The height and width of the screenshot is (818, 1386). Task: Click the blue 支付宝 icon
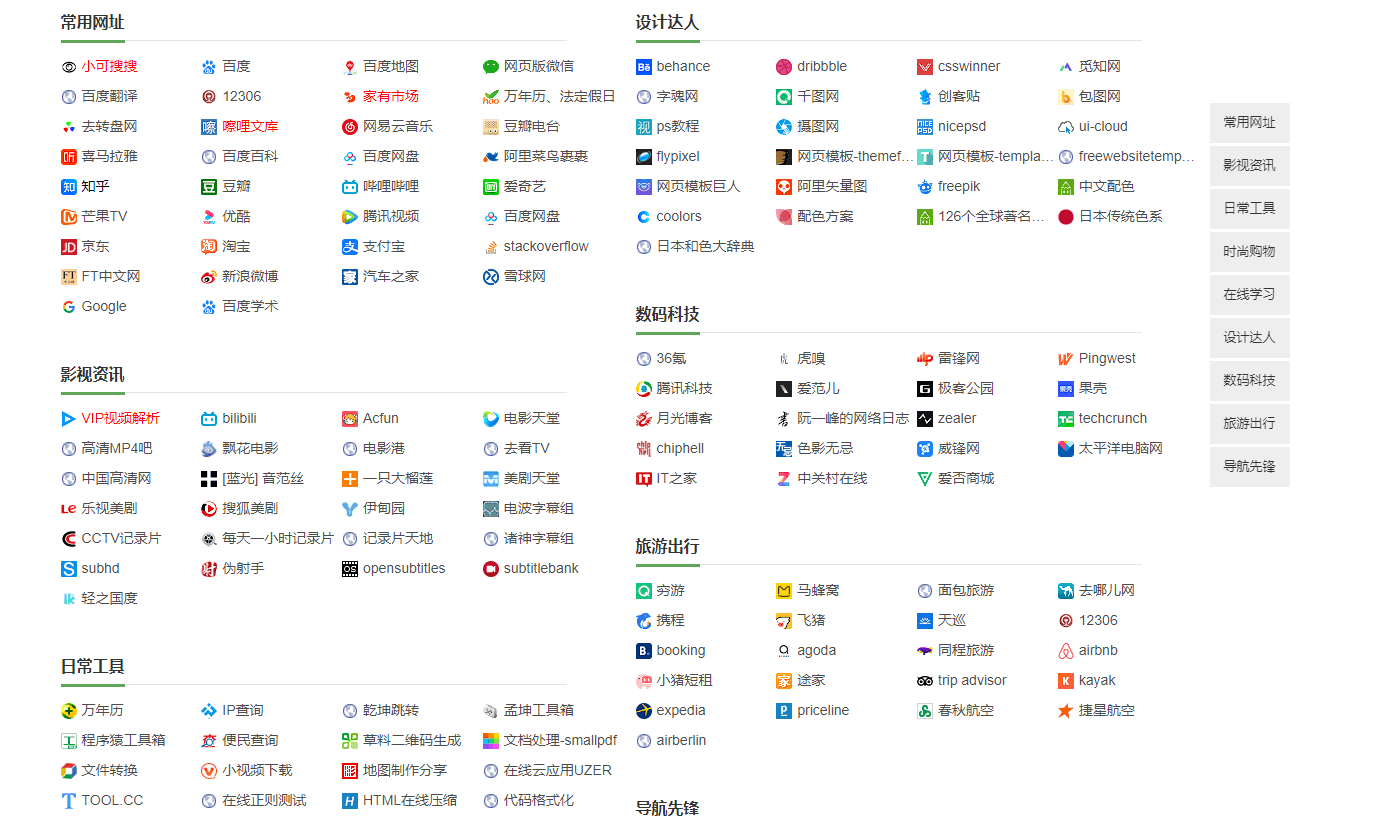pos(350,247)
